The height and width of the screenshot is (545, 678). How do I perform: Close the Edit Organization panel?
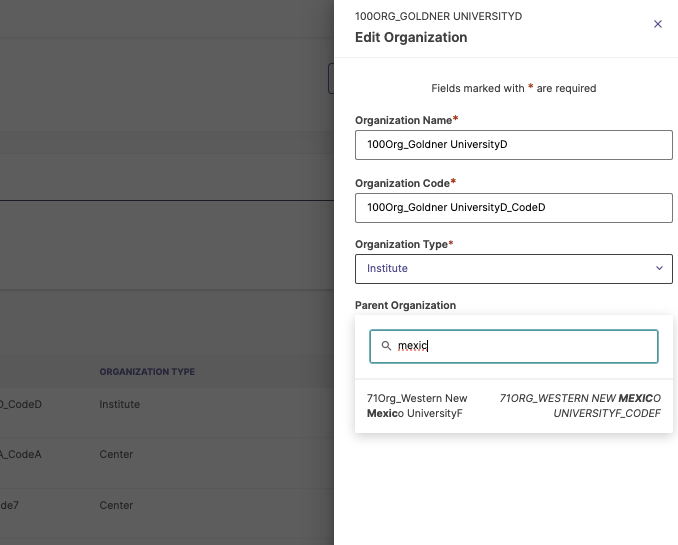click(x=657, y=24)
